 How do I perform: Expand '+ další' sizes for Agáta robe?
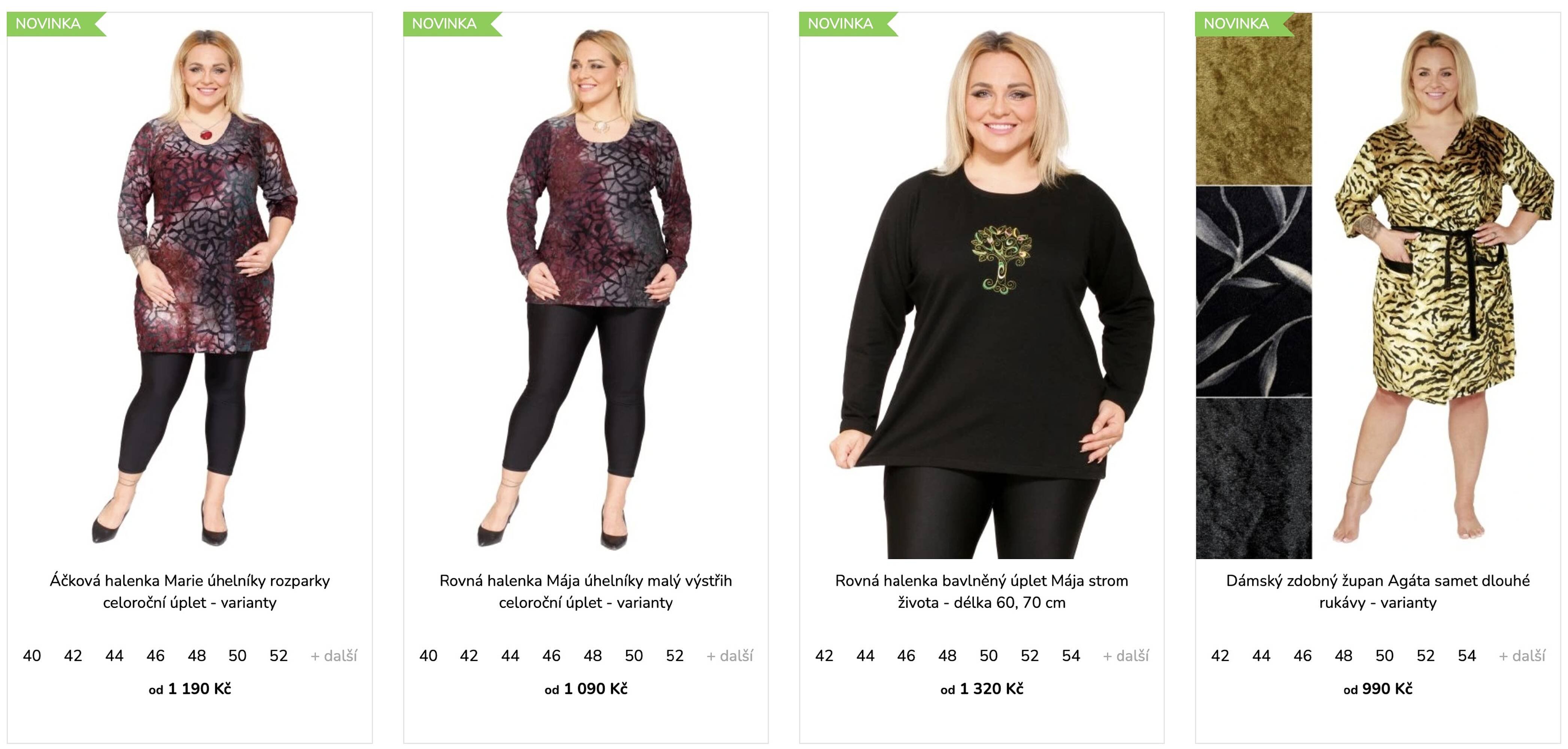click(x=1522, y=656)
